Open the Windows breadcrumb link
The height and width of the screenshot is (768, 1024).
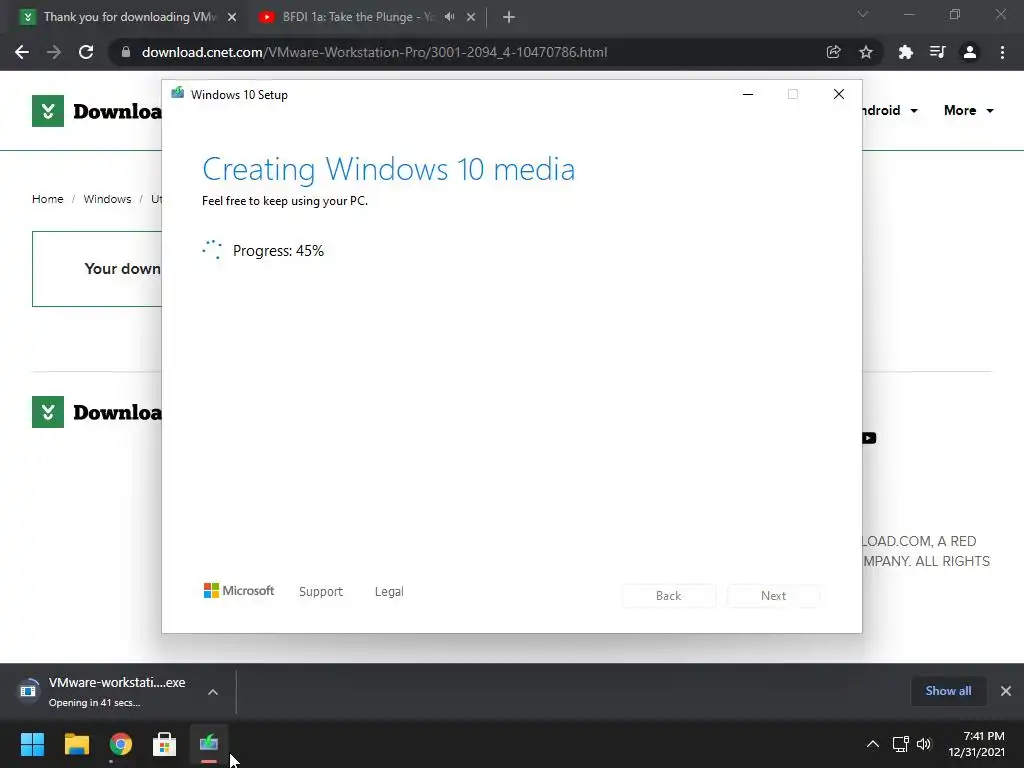click(107, 199)
